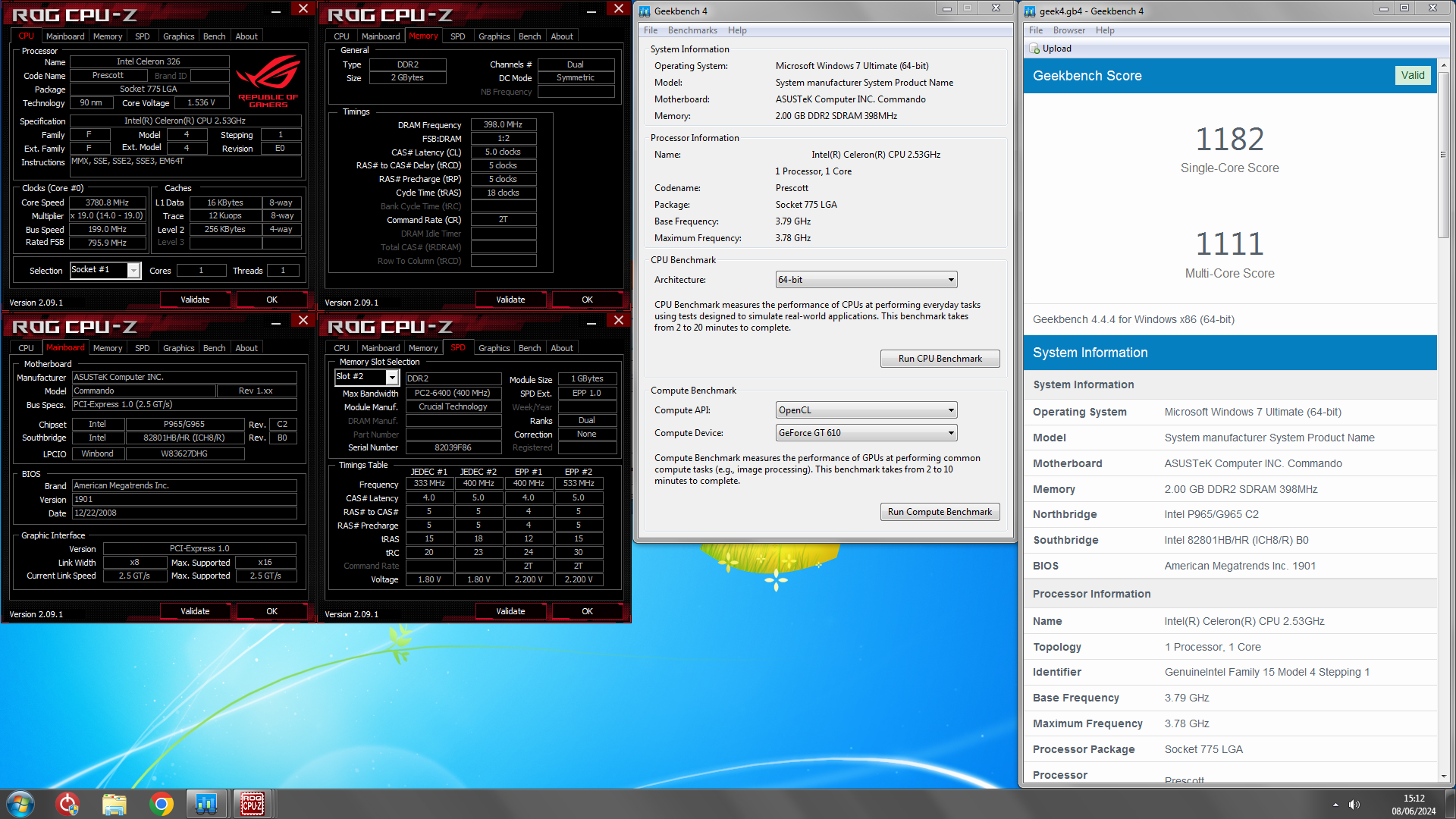
Task: Open Help menu in geek4.gb4 results window
Action: point(1105,30)
